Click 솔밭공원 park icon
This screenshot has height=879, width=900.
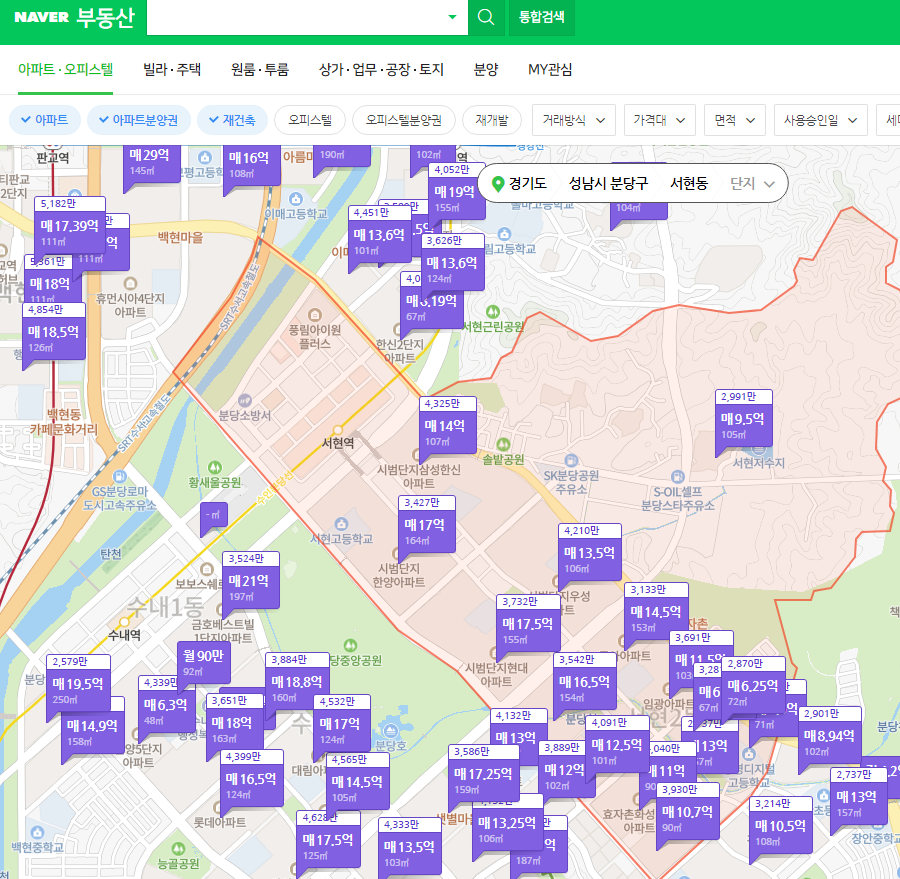click(x=503, y=444)
